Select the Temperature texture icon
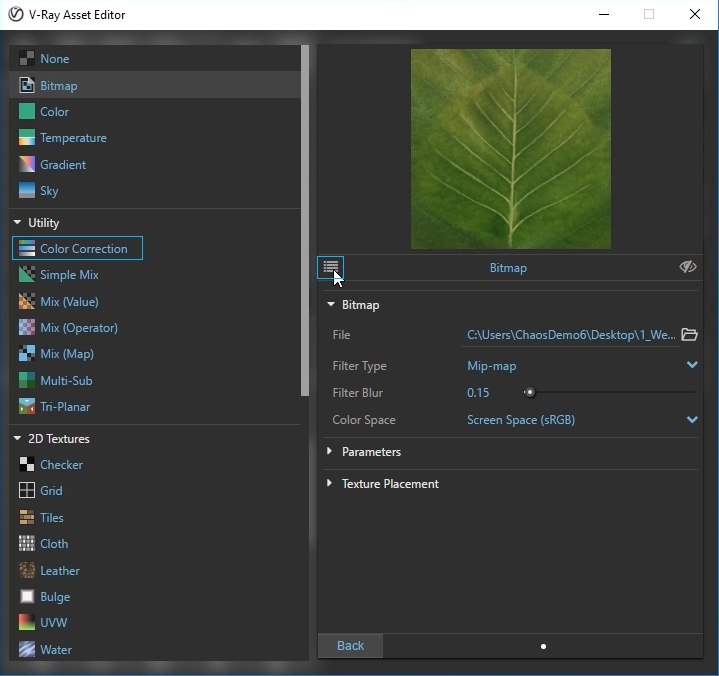The height and width of the screenshot is (676, 719). 27,138
